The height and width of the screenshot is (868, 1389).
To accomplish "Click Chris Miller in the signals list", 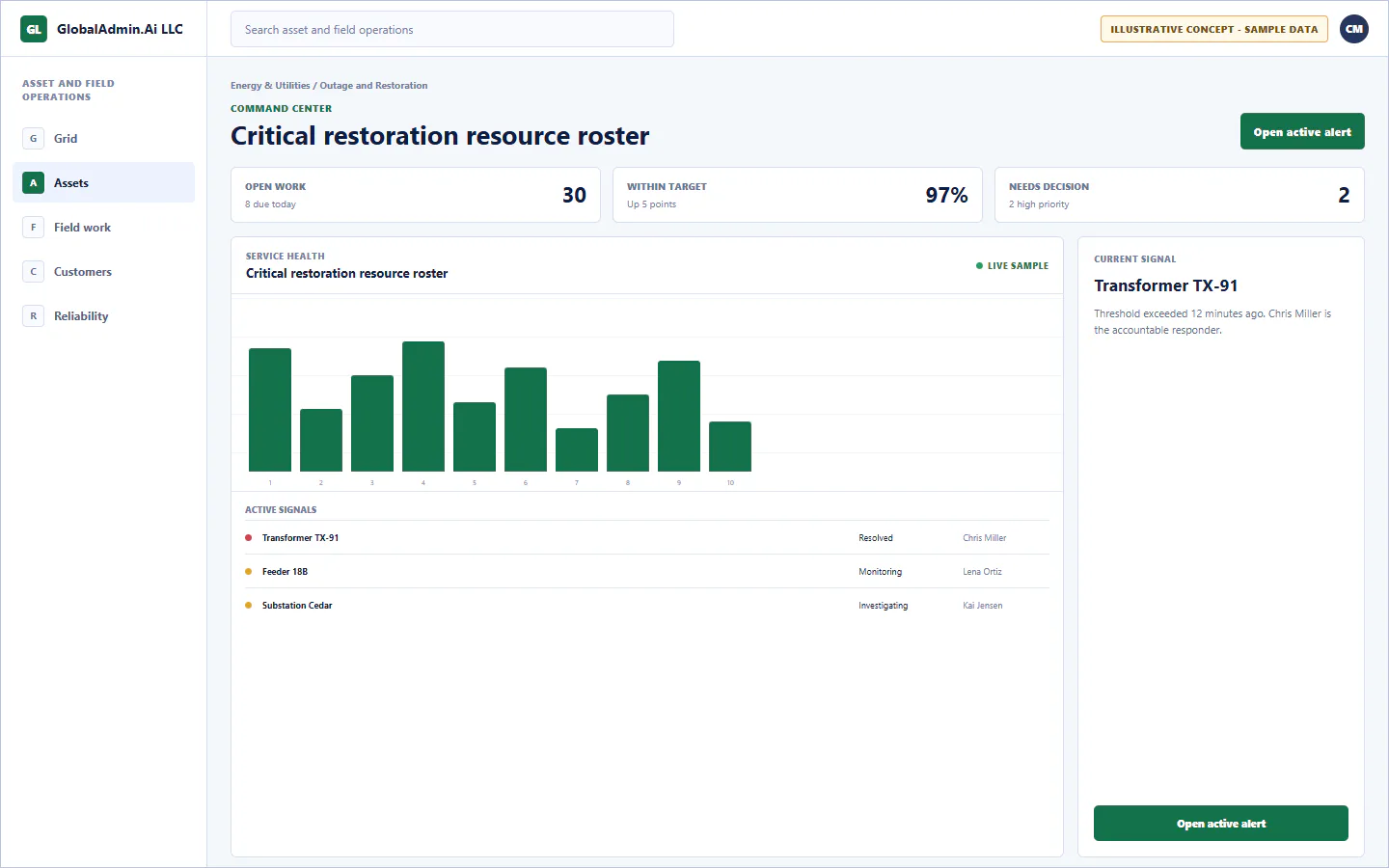I will click(985, 538).
